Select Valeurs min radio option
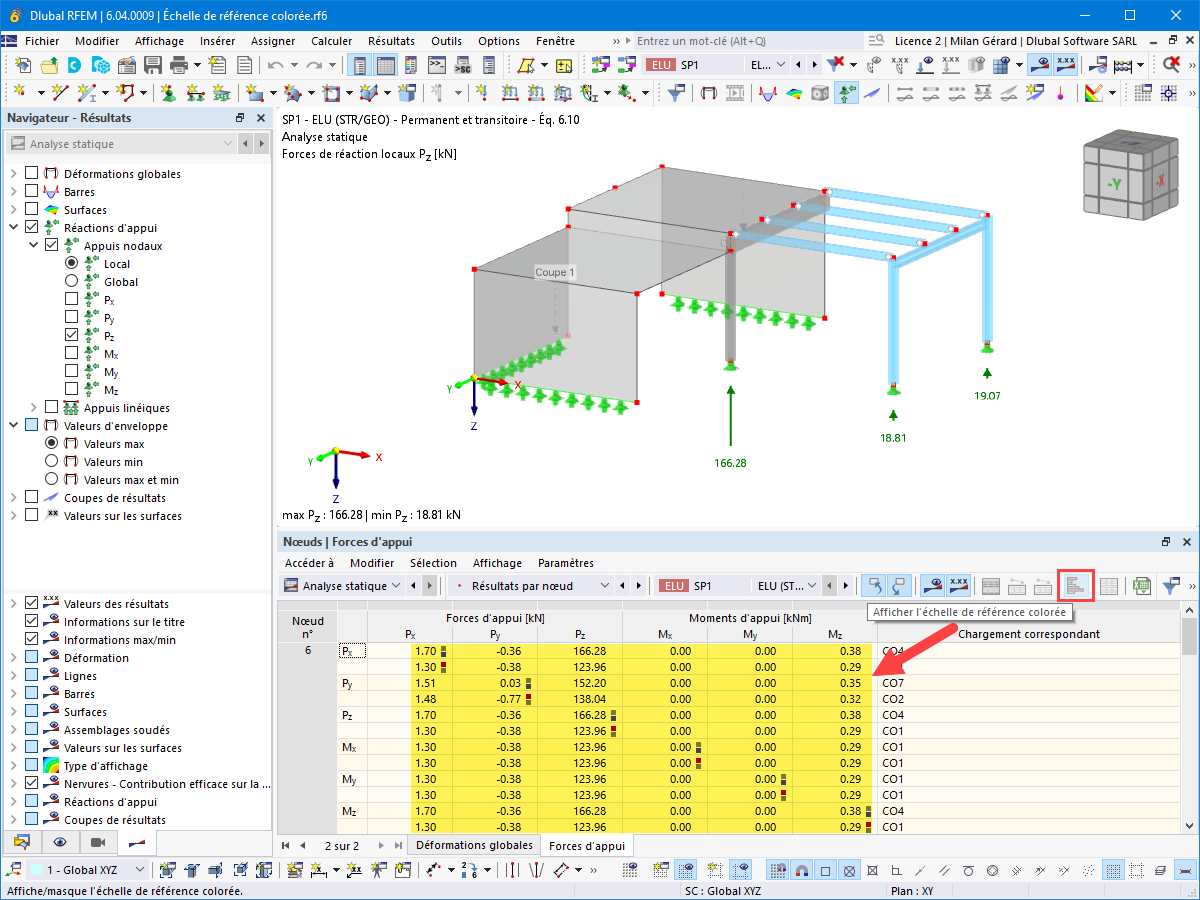 (51, 462)
